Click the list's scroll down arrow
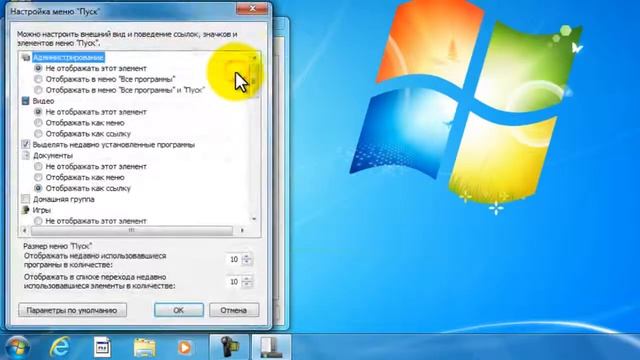 pyautogui.click(x=254, y=219)
